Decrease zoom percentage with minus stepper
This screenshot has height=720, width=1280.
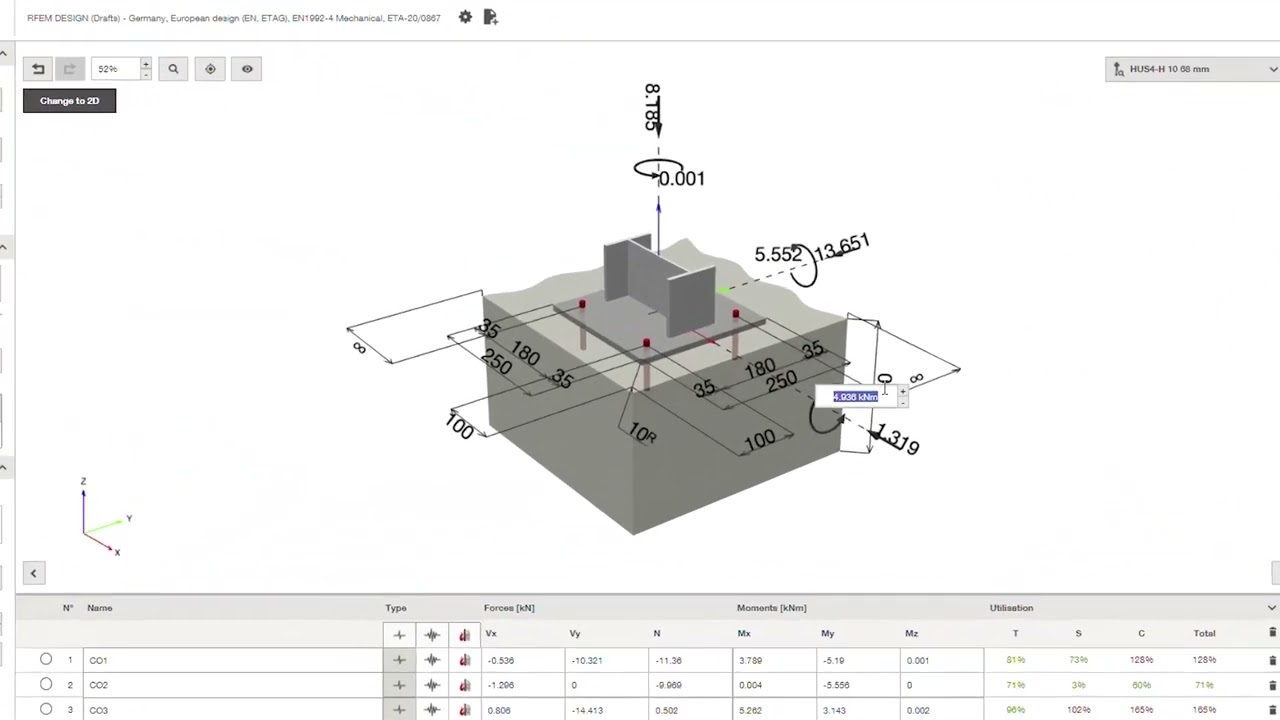(146, 75)
